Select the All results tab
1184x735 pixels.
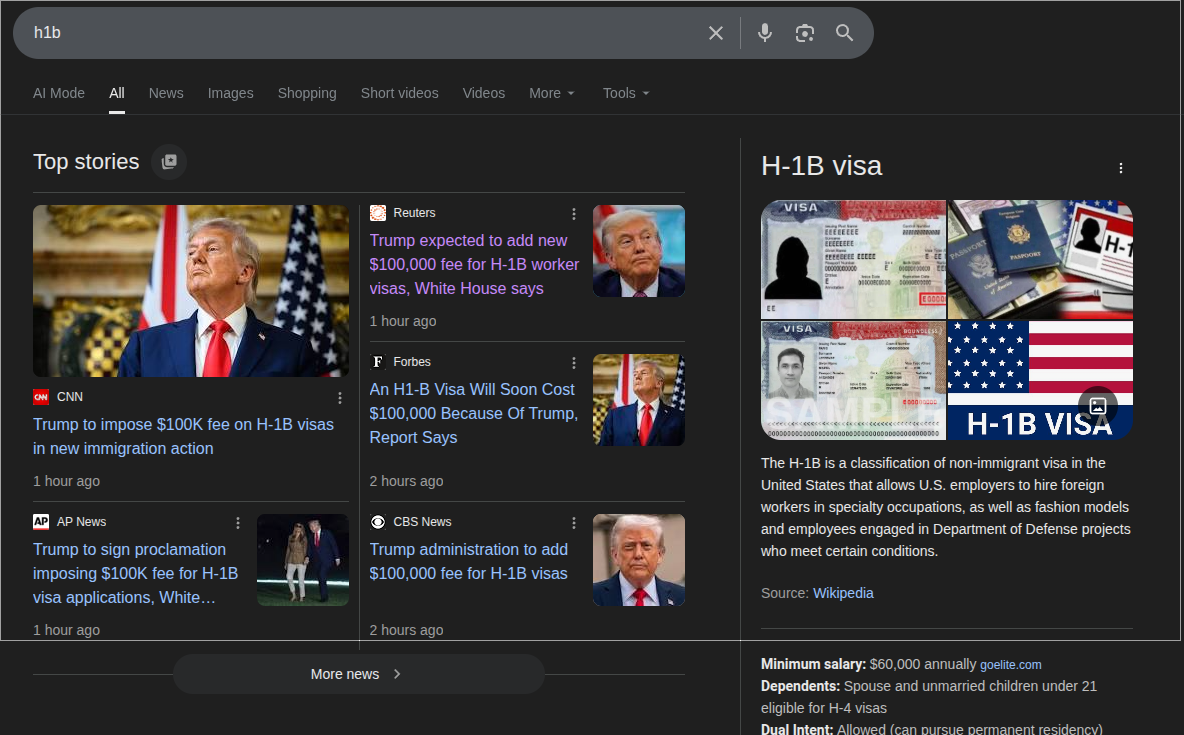(116, 93)
